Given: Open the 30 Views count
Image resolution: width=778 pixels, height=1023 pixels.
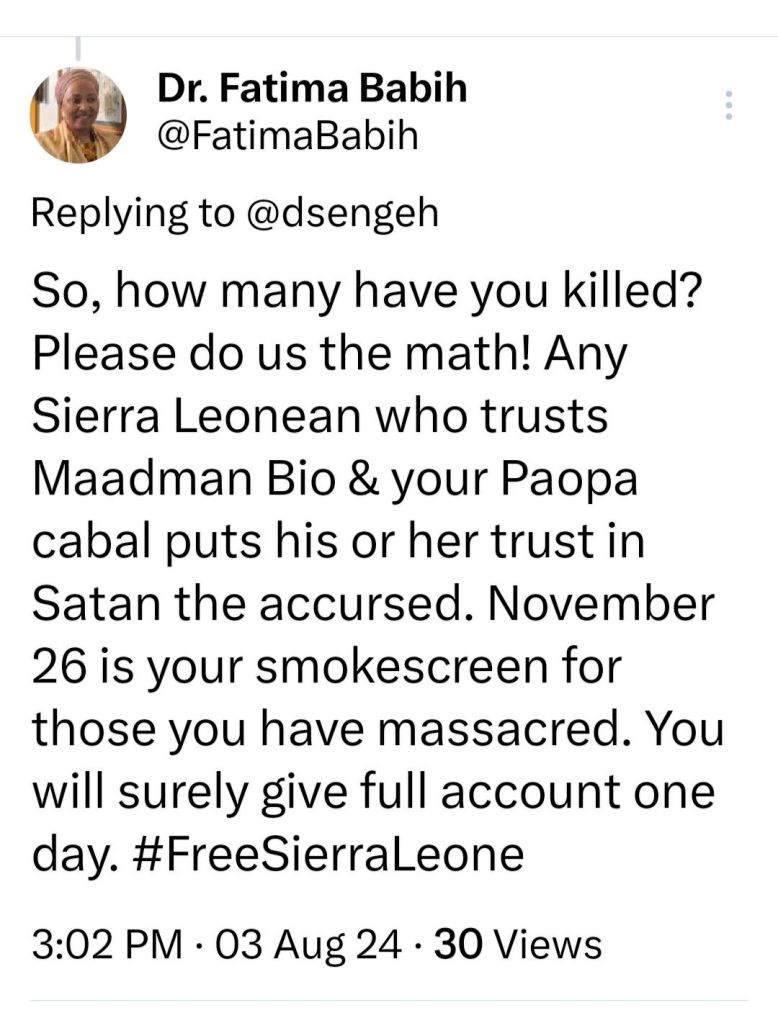Looking at the screenshot, I should (516, 943).
